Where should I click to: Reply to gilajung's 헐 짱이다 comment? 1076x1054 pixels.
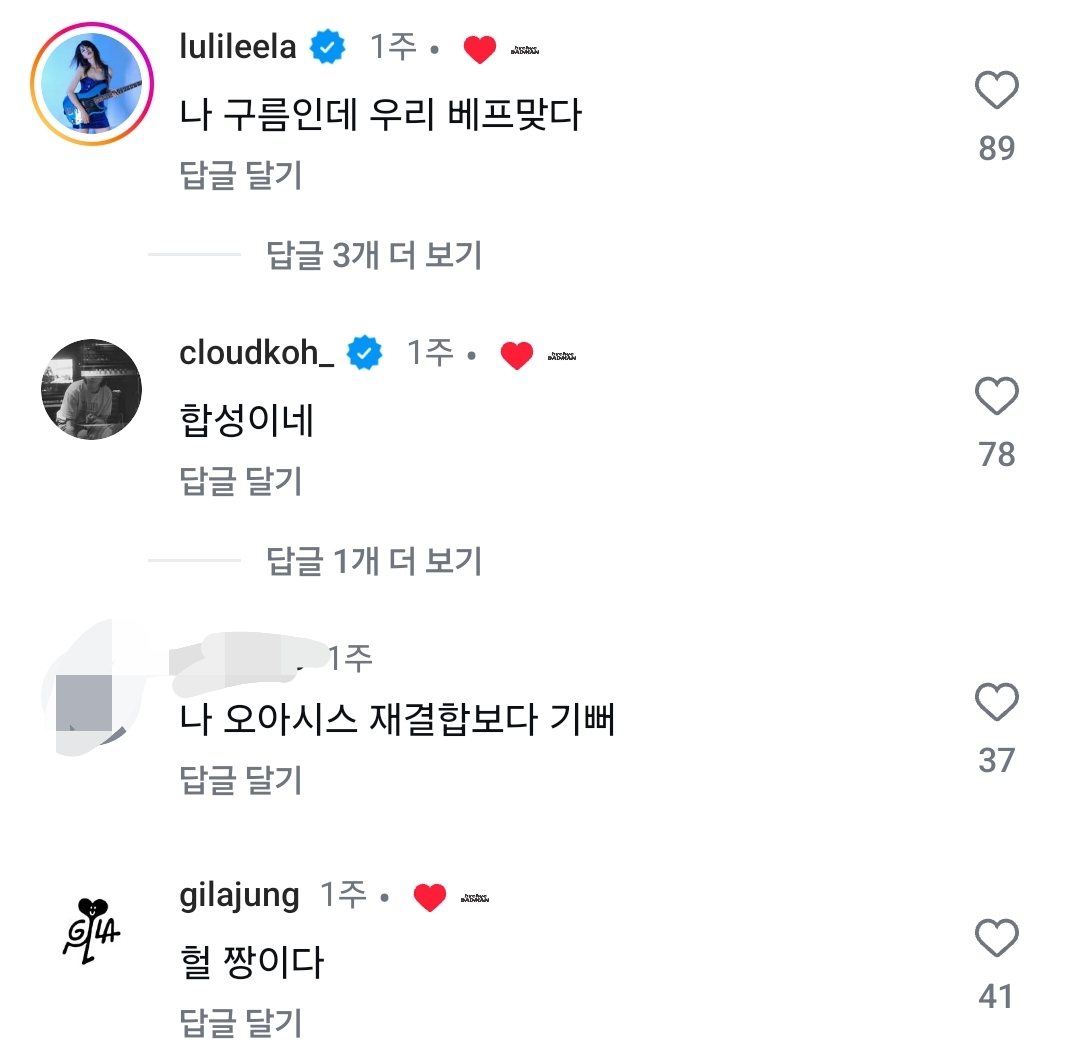(x=240, y=1022)
